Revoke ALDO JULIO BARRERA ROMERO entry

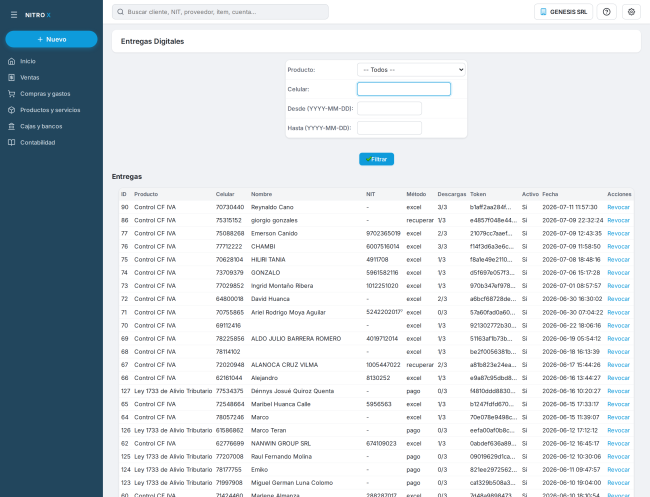(x=618, y=339)
